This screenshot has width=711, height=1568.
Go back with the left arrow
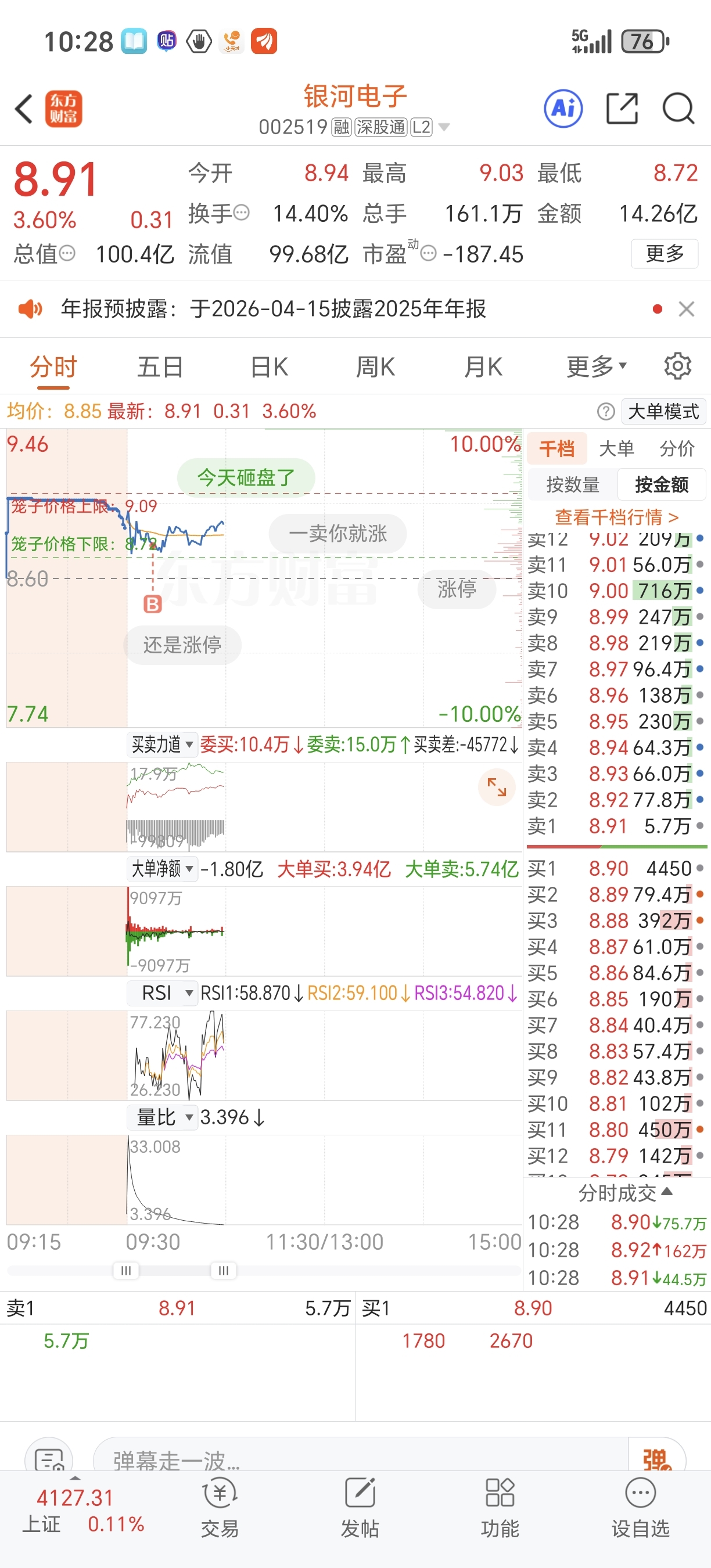pos(23,109)
